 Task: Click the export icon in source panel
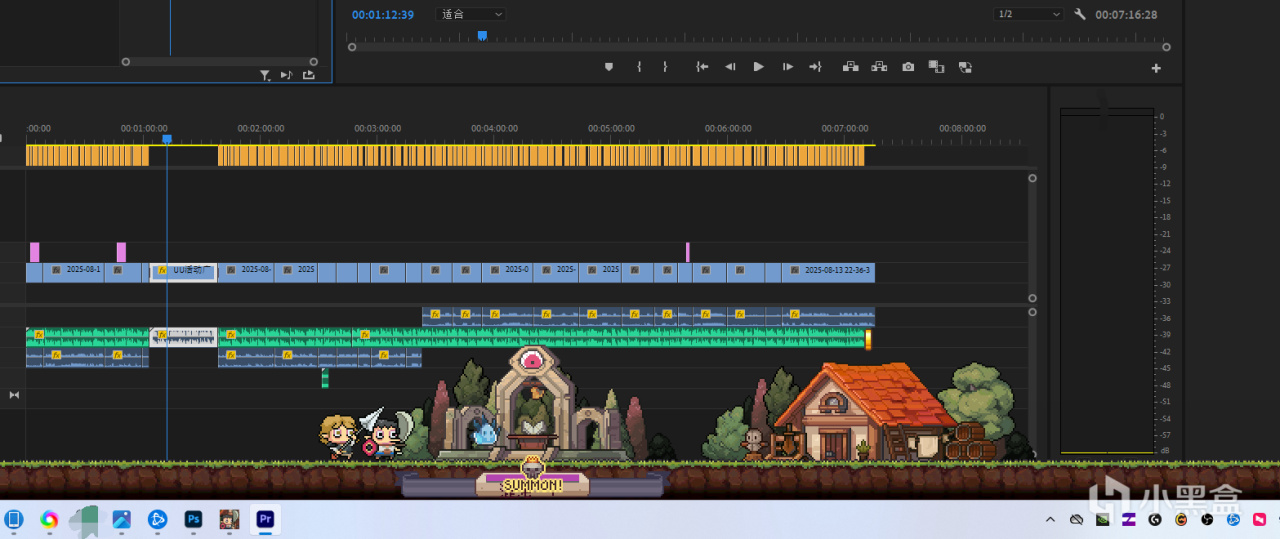308,75
